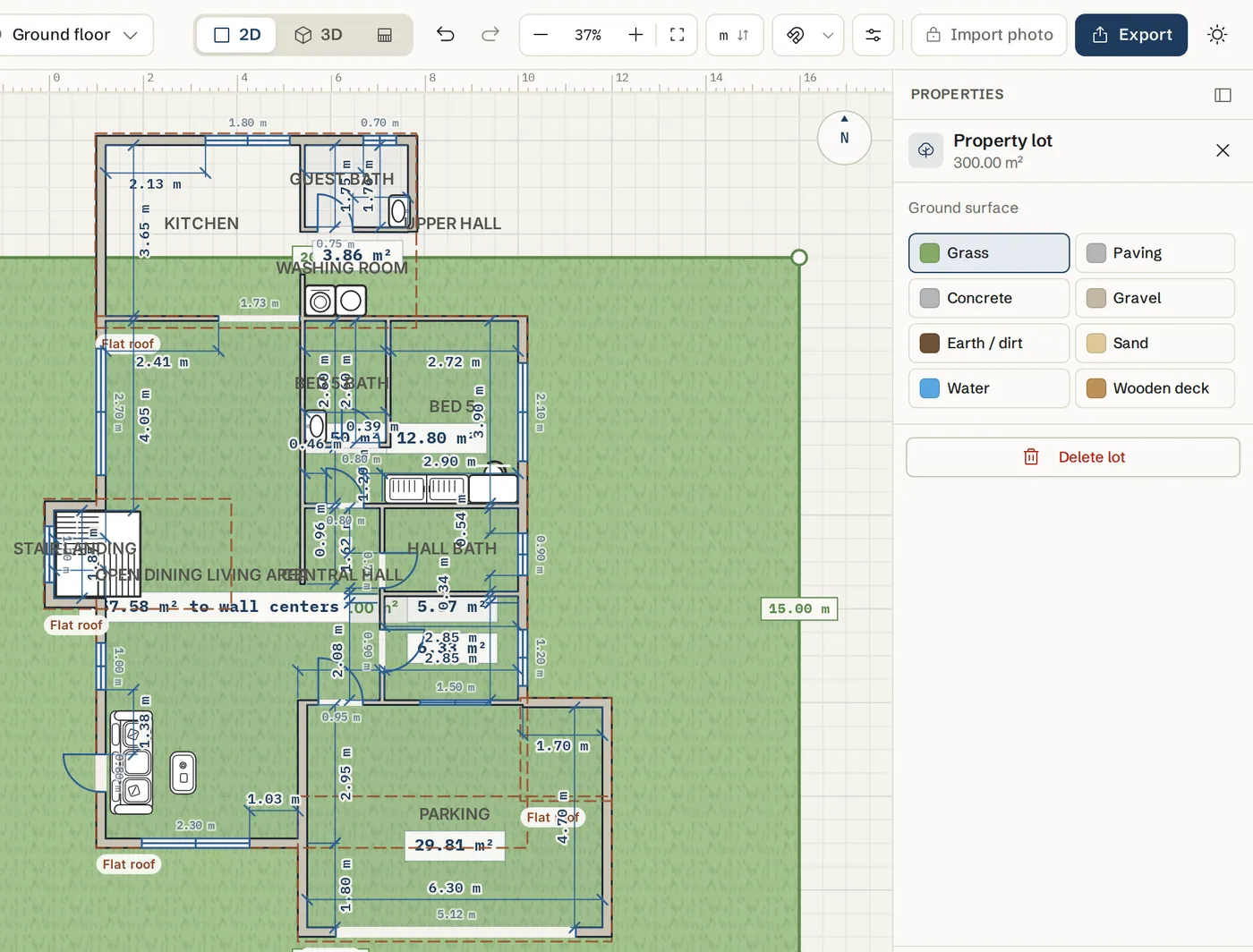The image size is (1253, 952).
Task: Redo the last action
Action: point(490,35)
